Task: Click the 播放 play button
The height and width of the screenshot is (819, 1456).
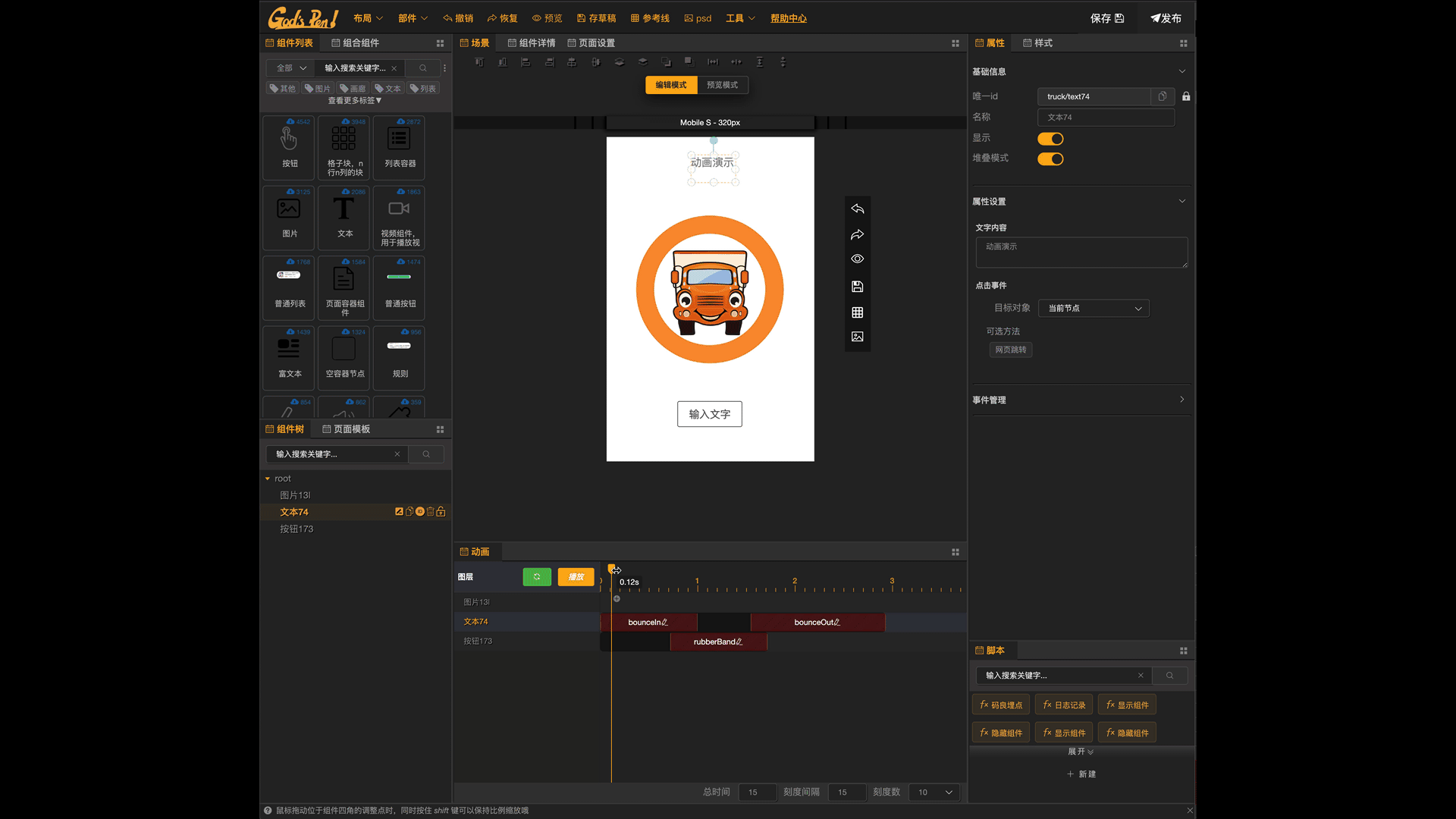Action: [576, 577]
